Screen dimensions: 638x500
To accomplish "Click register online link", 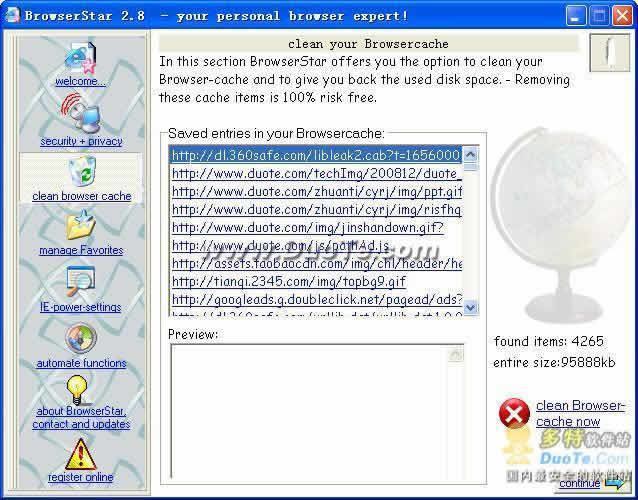I will pos(81,477).
